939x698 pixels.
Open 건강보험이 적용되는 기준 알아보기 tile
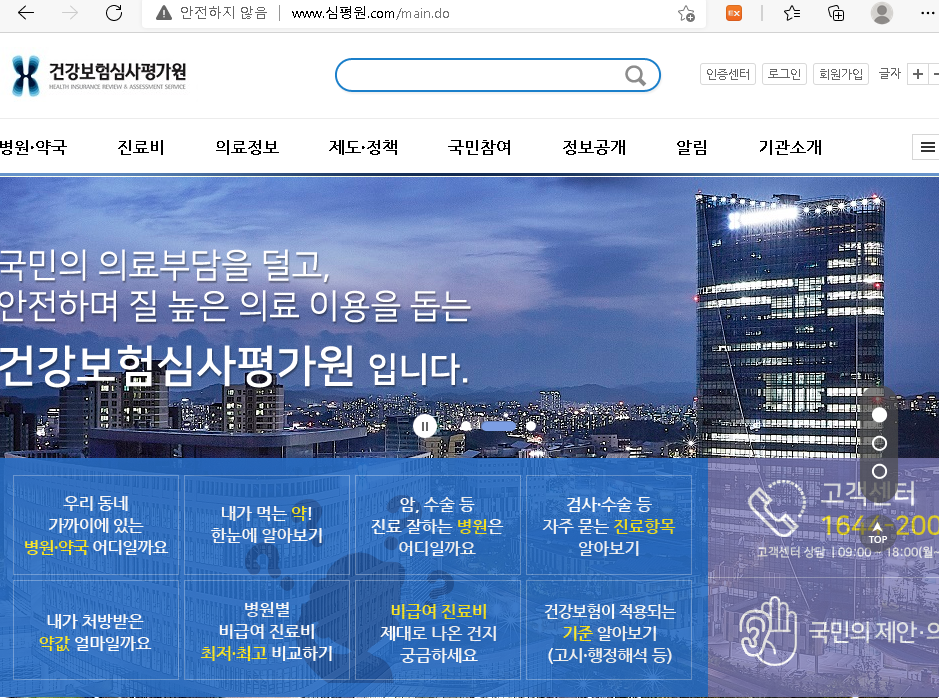(609, 630)
